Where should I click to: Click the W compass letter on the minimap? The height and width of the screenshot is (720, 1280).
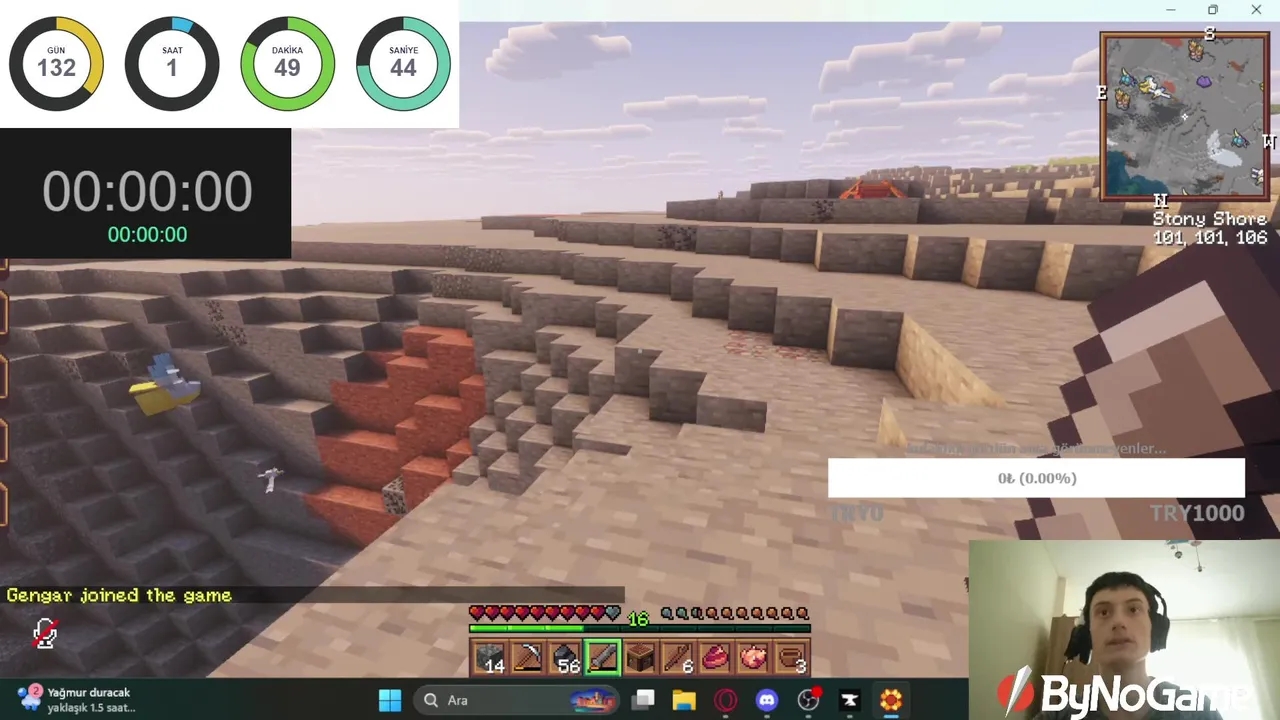coord(1269,142)
